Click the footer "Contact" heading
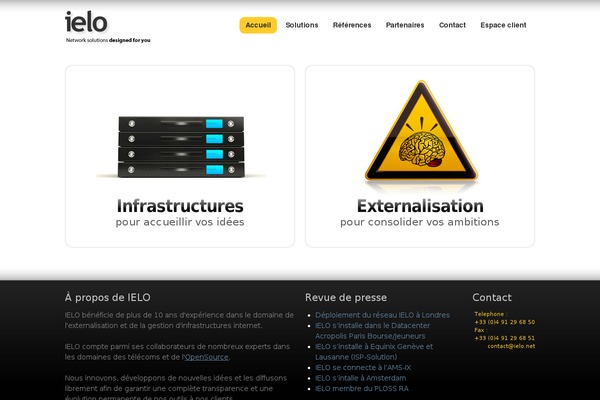This screenshot has height=400, width=600. (492, 297)
